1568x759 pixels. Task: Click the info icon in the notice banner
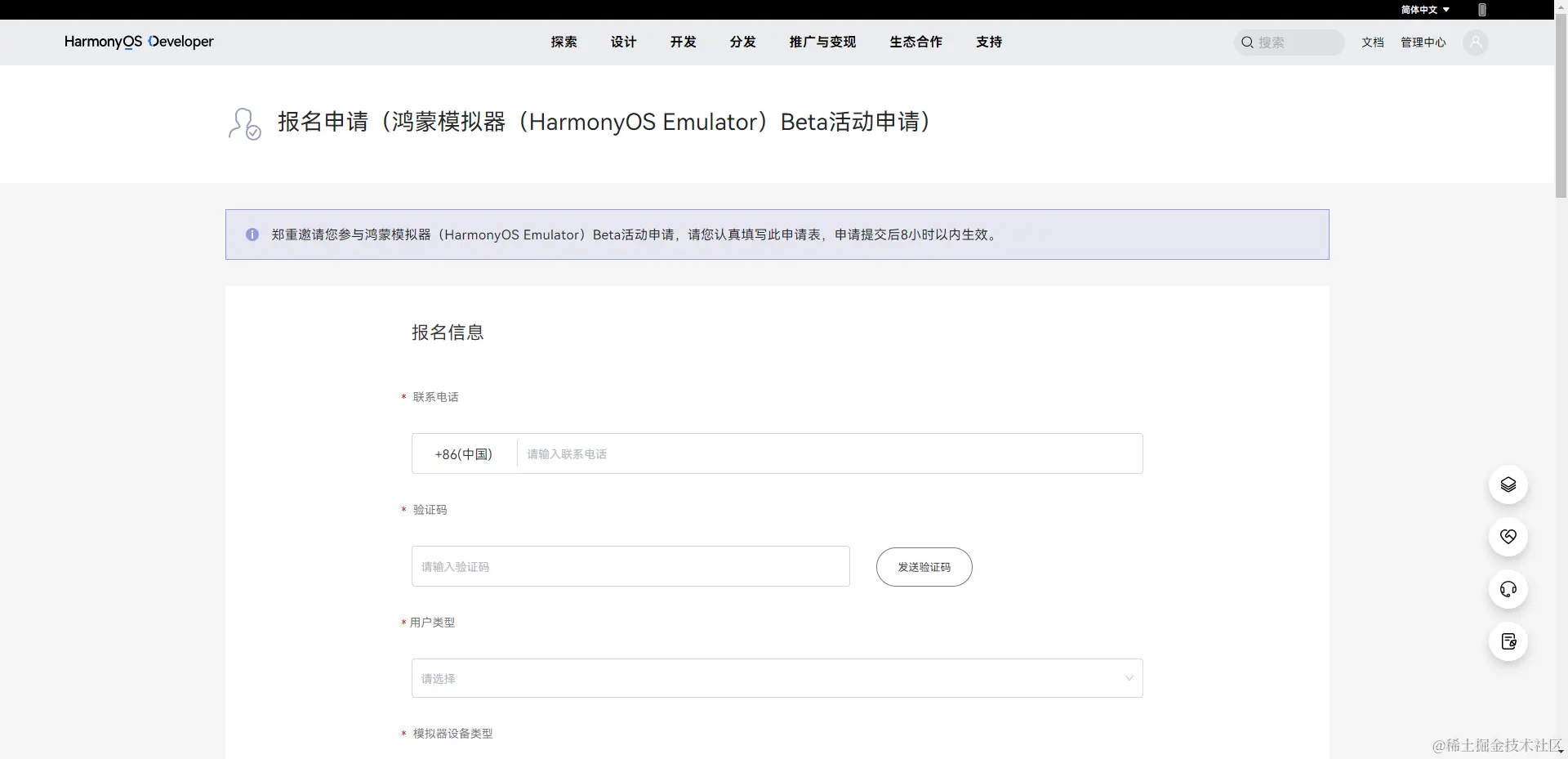(252, 234)
